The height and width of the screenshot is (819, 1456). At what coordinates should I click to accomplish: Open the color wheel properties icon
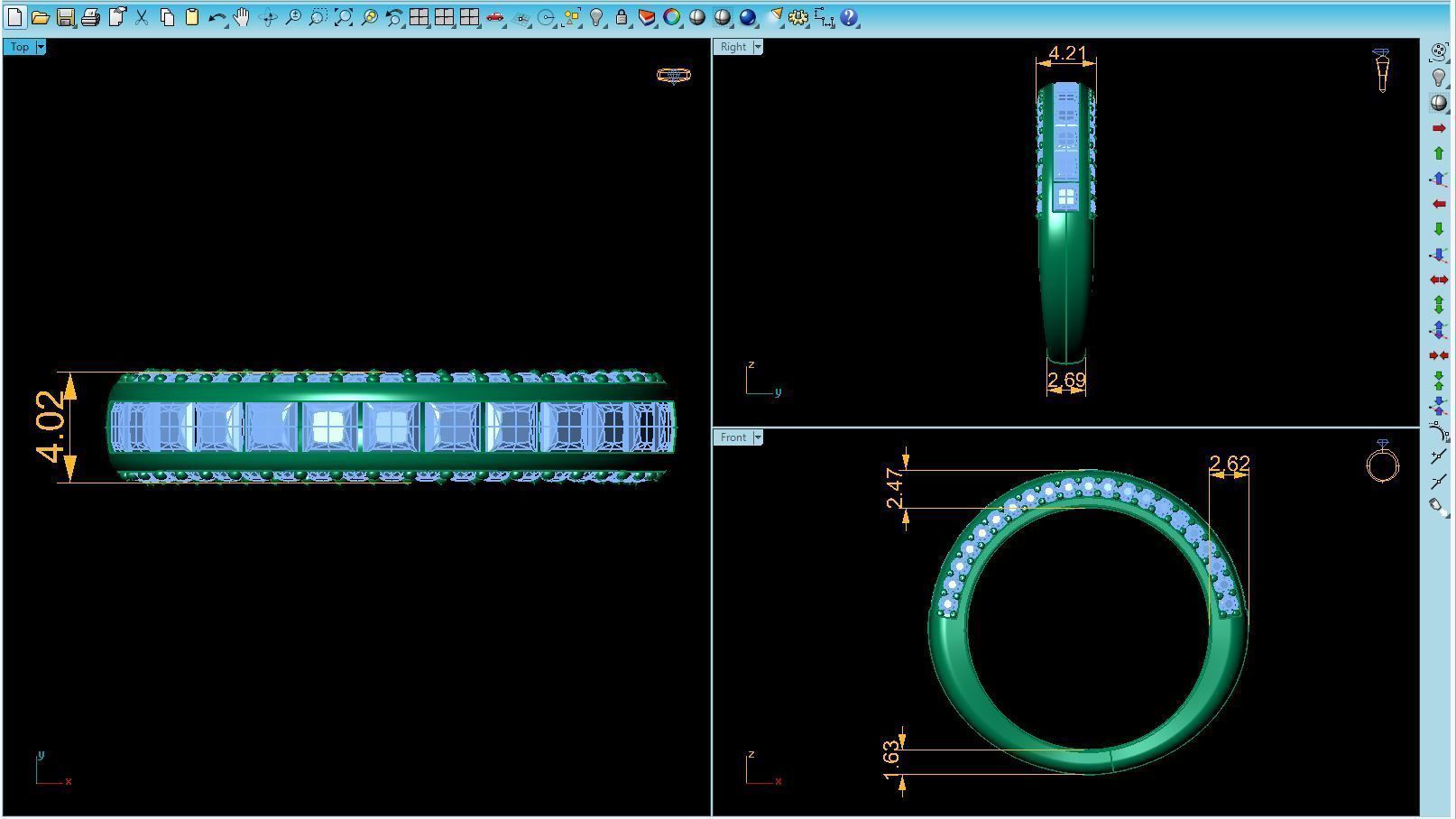click(x=672, y=17)
